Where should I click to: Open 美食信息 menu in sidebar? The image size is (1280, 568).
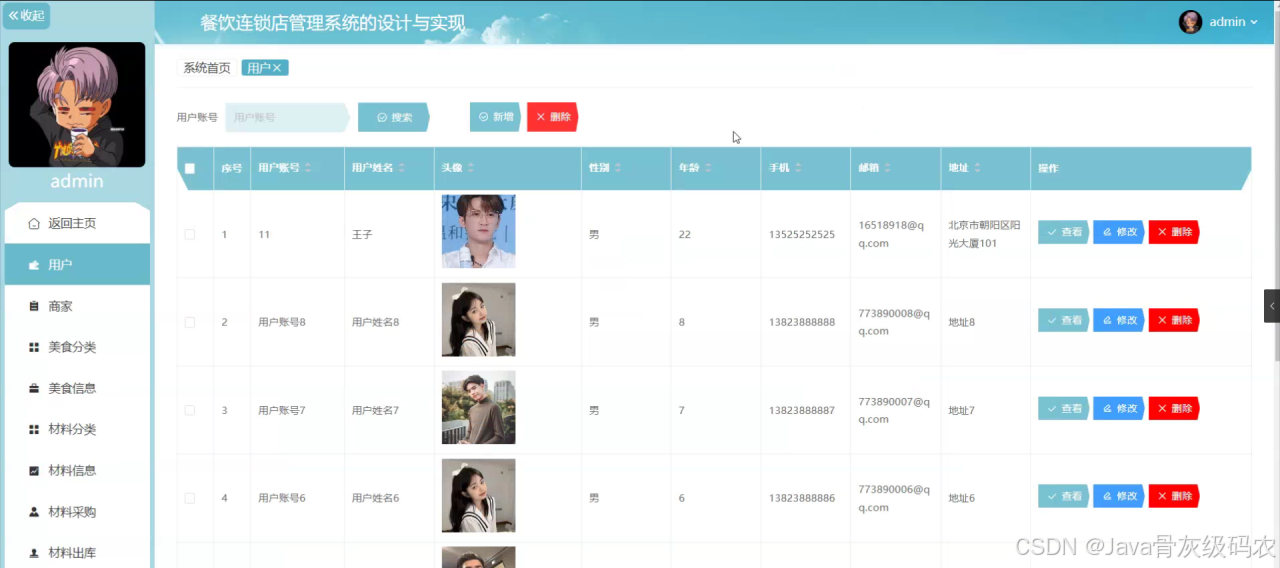click(77, 388)
